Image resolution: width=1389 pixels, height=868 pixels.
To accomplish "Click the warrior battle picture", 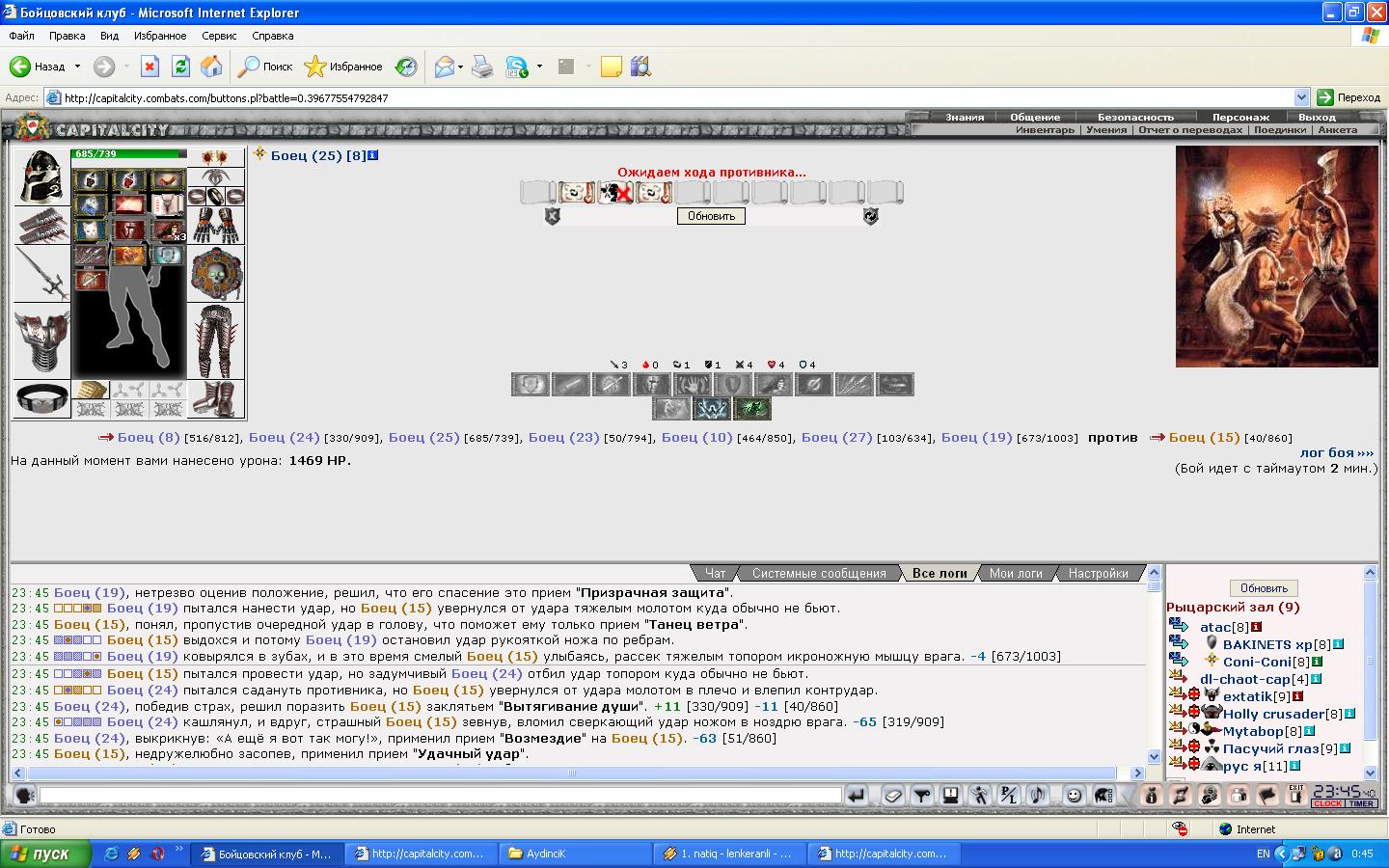I will click(1276, 257).
